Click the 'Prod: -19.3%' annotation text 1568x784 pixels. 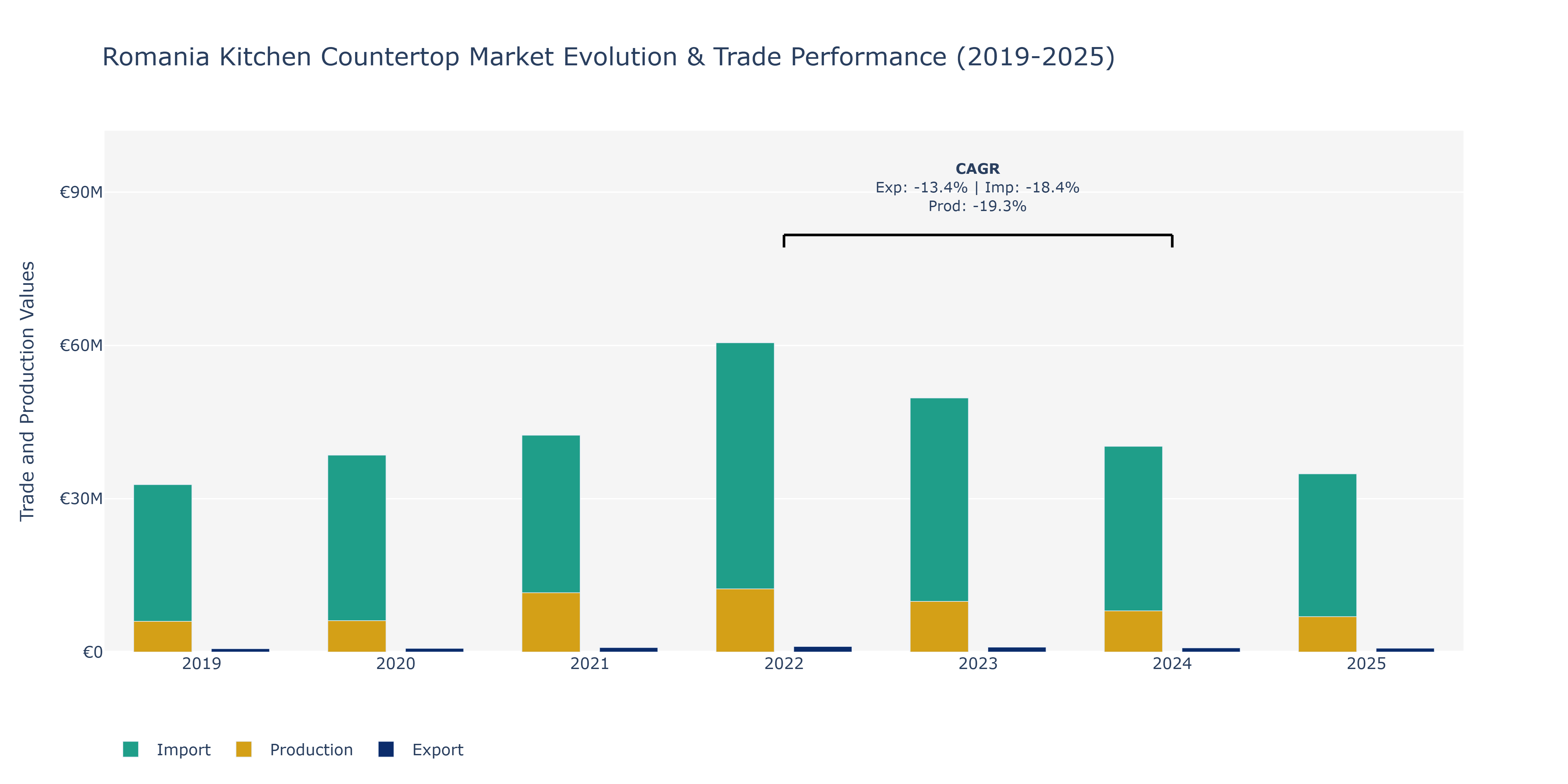(978, 206)
